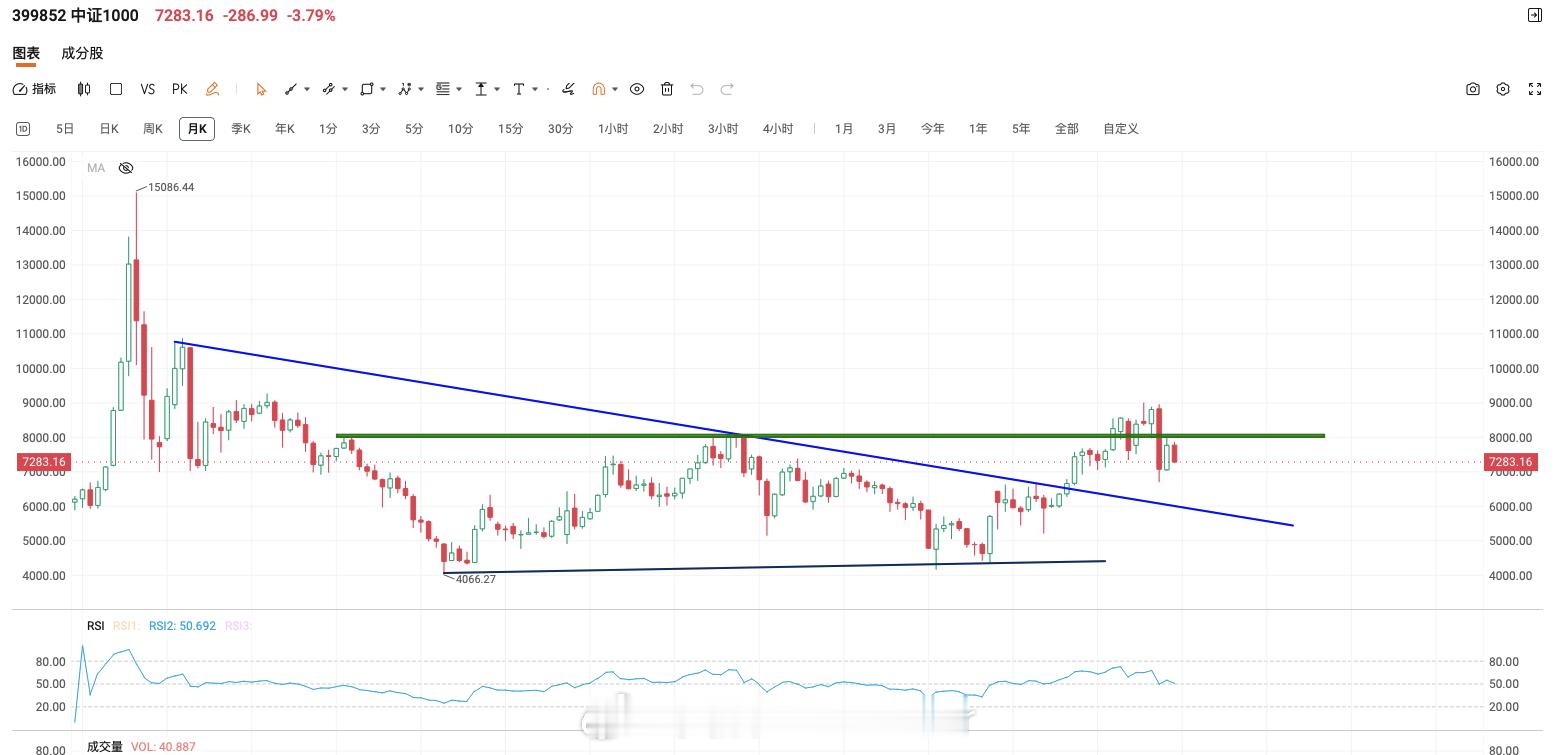The width and height of the screenshot is (1557, 755).
Task: Enter fullscreen chart mode
Action: (1535, 89)
